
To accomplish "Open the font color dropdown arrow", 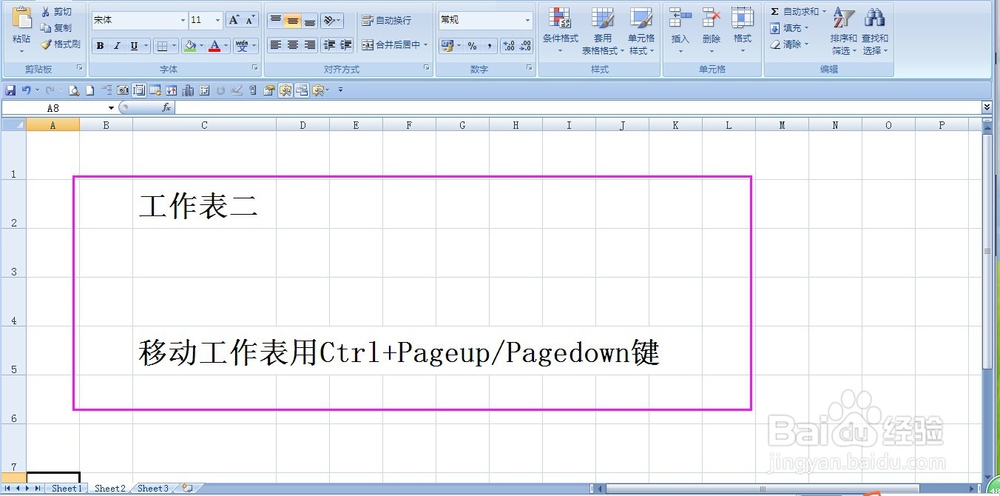I will [226, 45].
